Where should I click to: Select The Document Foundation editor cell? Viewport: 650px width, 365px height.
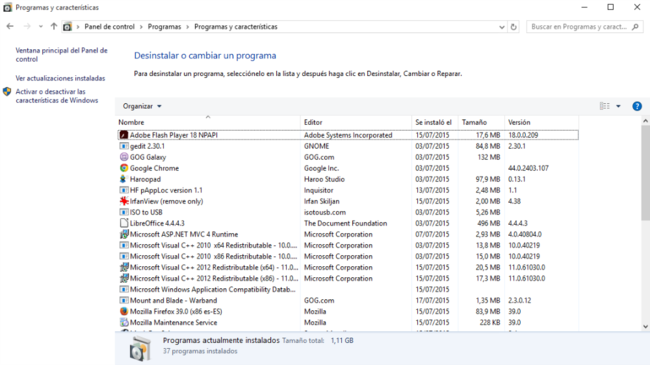click(x=345, y=223)
